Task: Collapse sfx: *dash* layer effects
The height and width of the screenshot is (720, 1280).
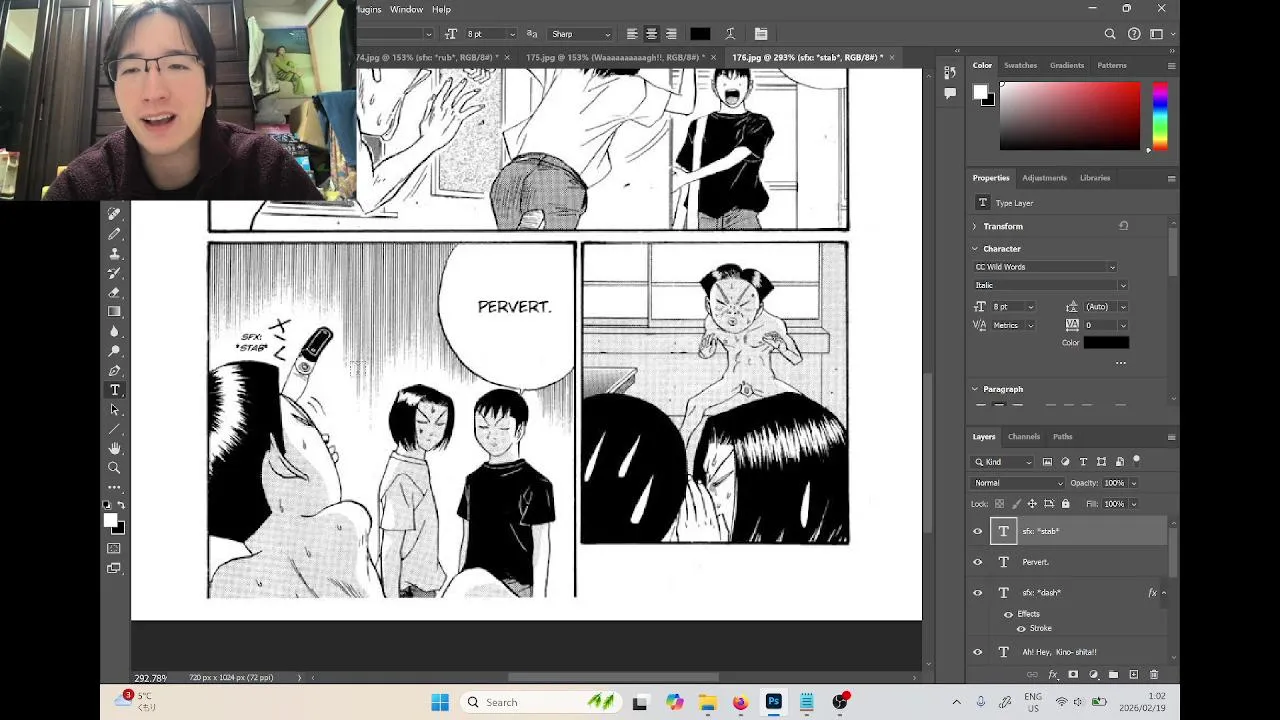Action: pos(1164,593)
